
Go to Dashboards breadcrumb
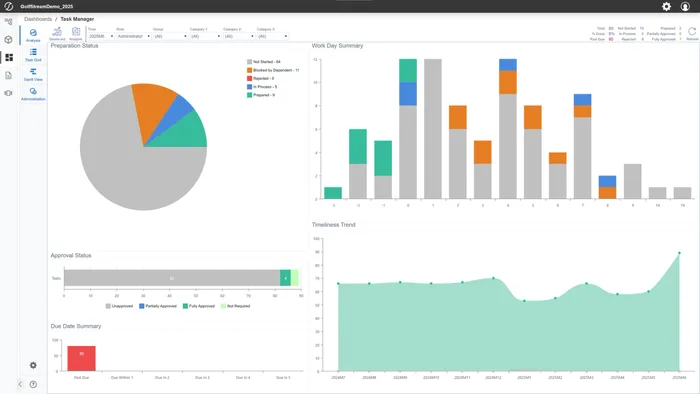pos(38,19)
